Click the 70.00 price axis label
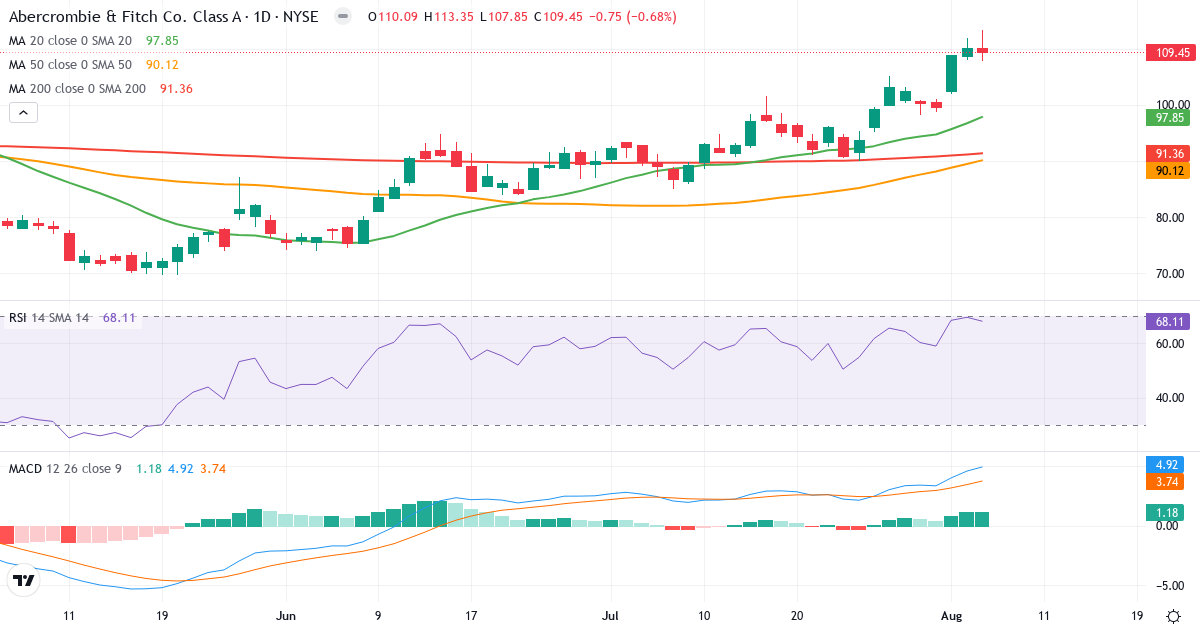 1172,273
